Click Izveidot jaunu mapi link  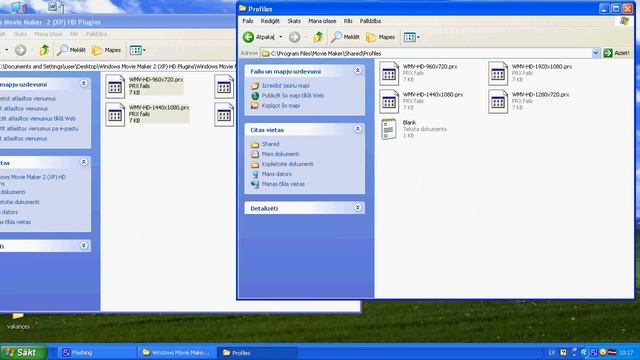pos(286,86)
